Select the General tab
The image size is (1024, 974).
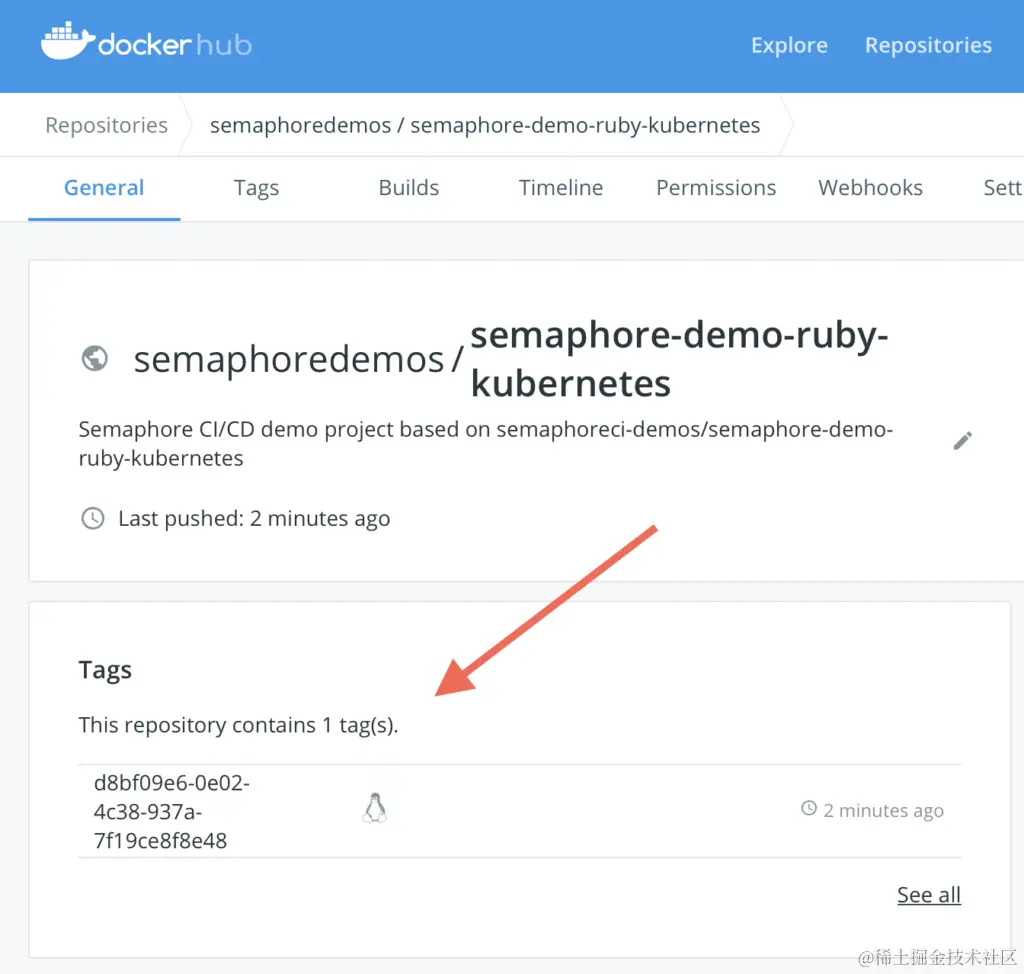click(x=104, y=188)
